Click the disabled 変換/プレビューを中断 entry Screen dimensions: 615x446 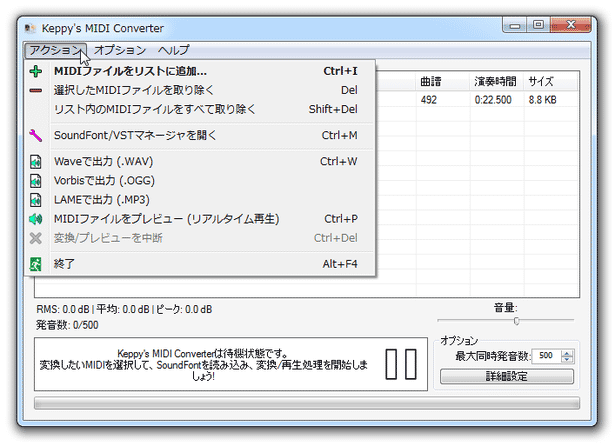(x=200, y=238)
